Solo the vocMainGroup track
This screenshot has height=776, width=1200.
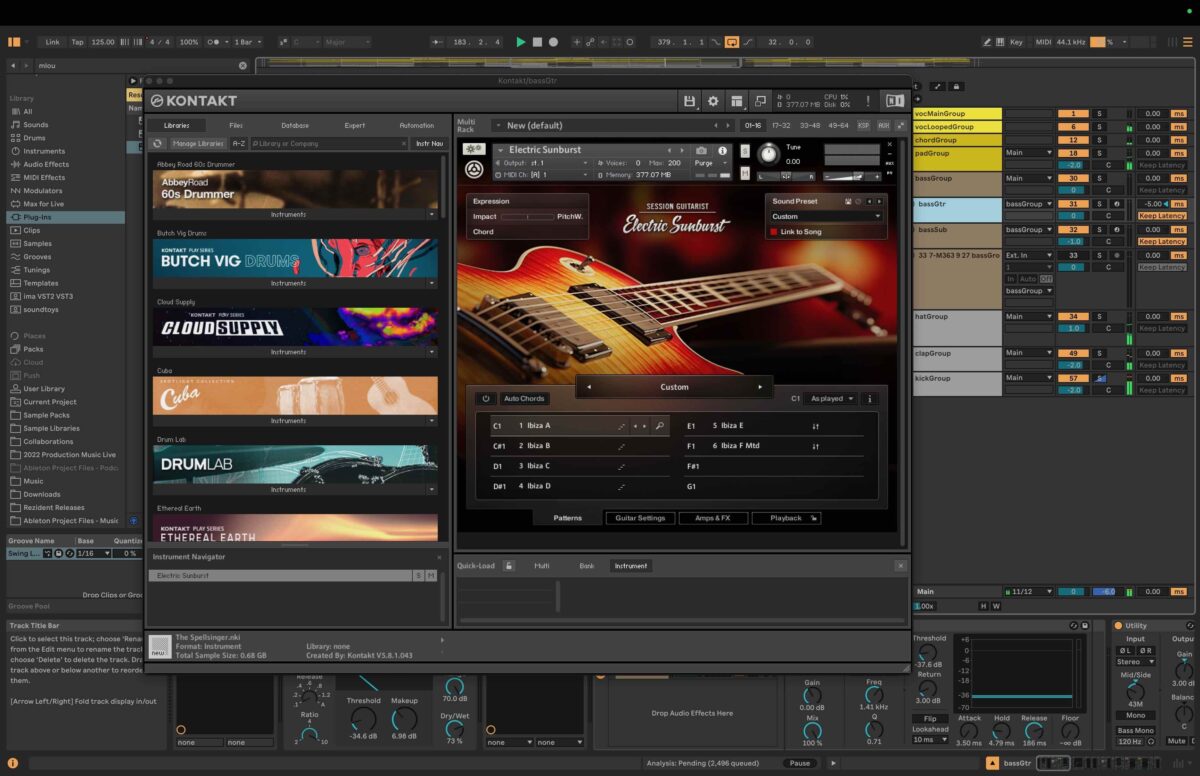coord(1098,114)
